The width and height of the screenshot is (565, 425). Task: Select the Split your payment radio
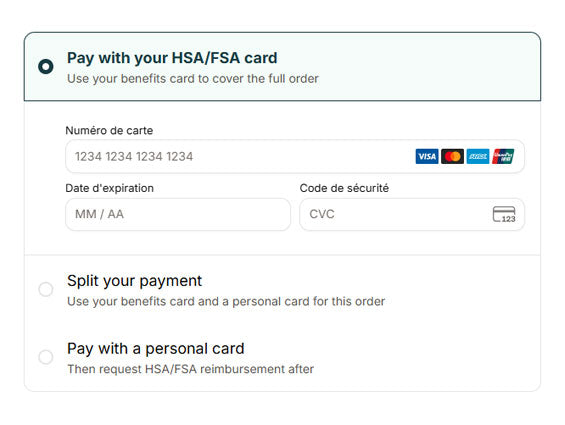click(x=46, y=289)
